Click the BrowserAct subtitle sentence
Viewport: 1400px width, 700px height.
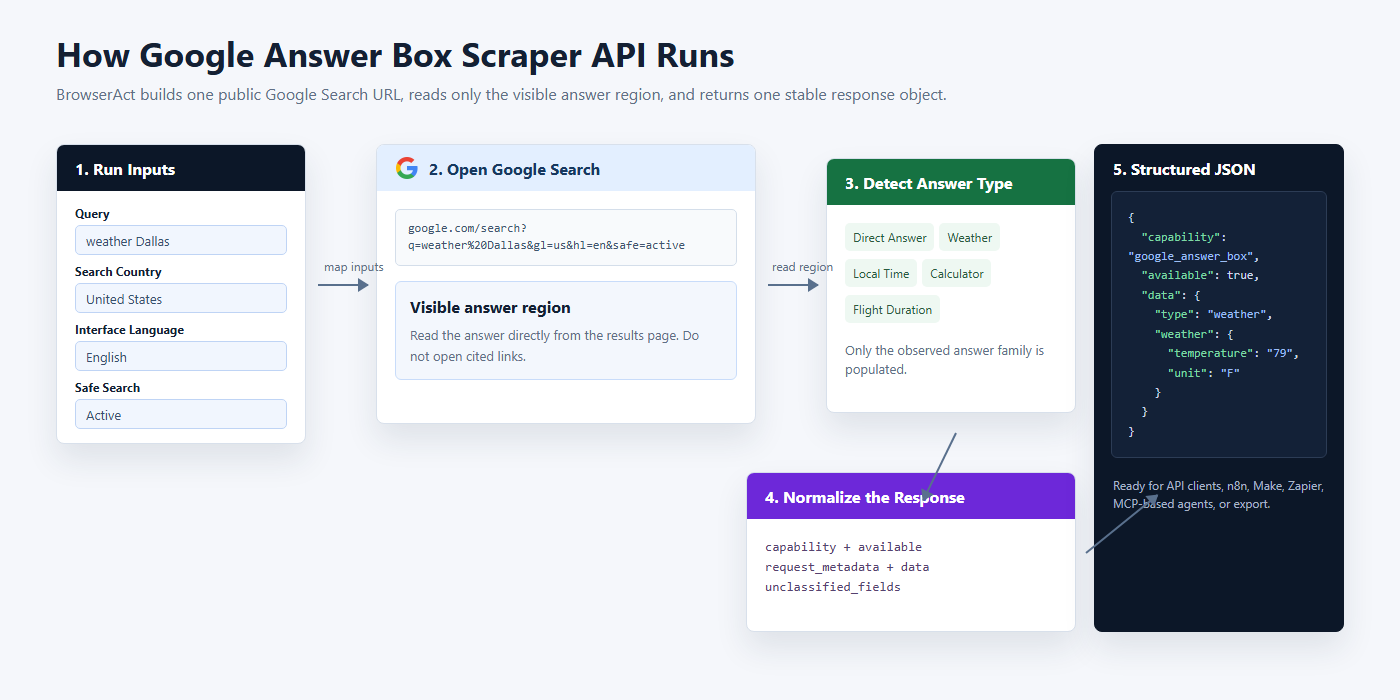[x=501, y=95]
